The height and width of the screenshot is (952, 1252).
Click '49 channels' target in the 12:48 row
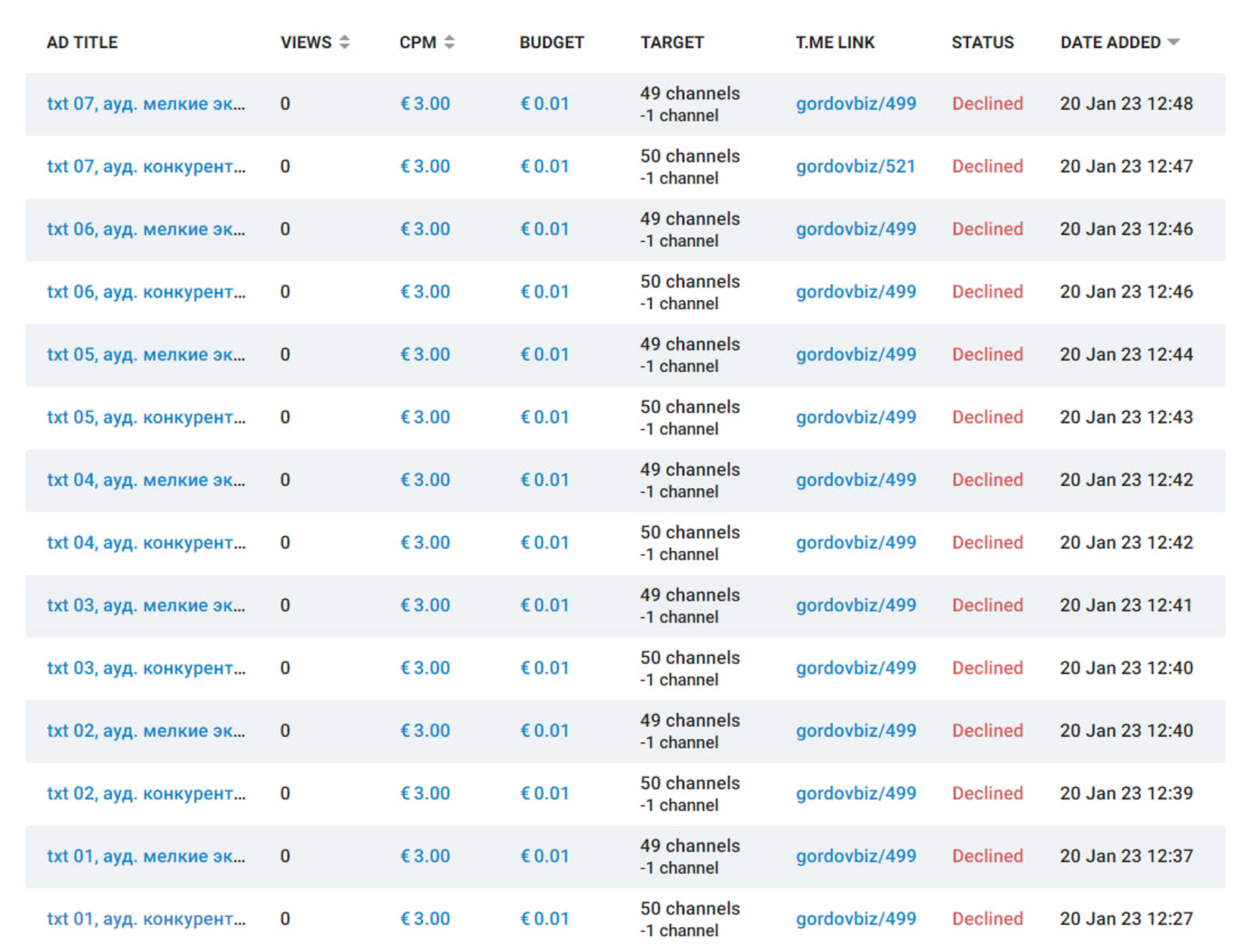[690, 93]
